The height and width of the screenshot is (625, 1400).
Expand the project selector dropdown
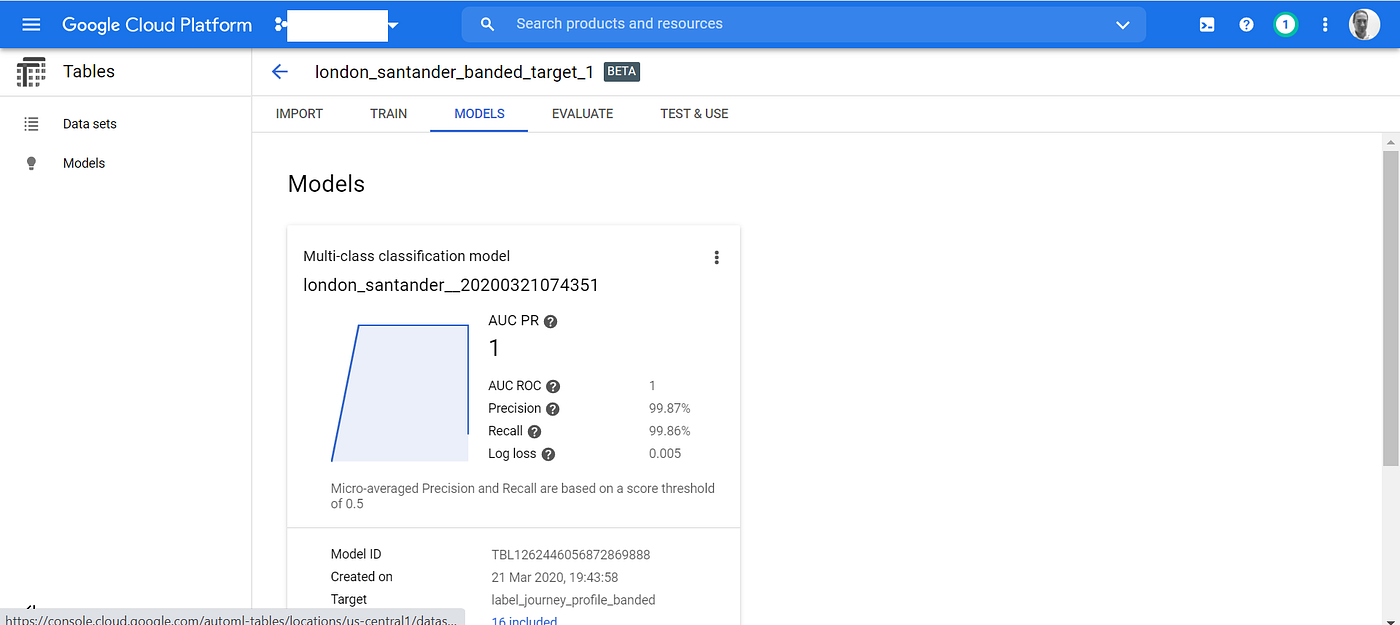[394, 25]
